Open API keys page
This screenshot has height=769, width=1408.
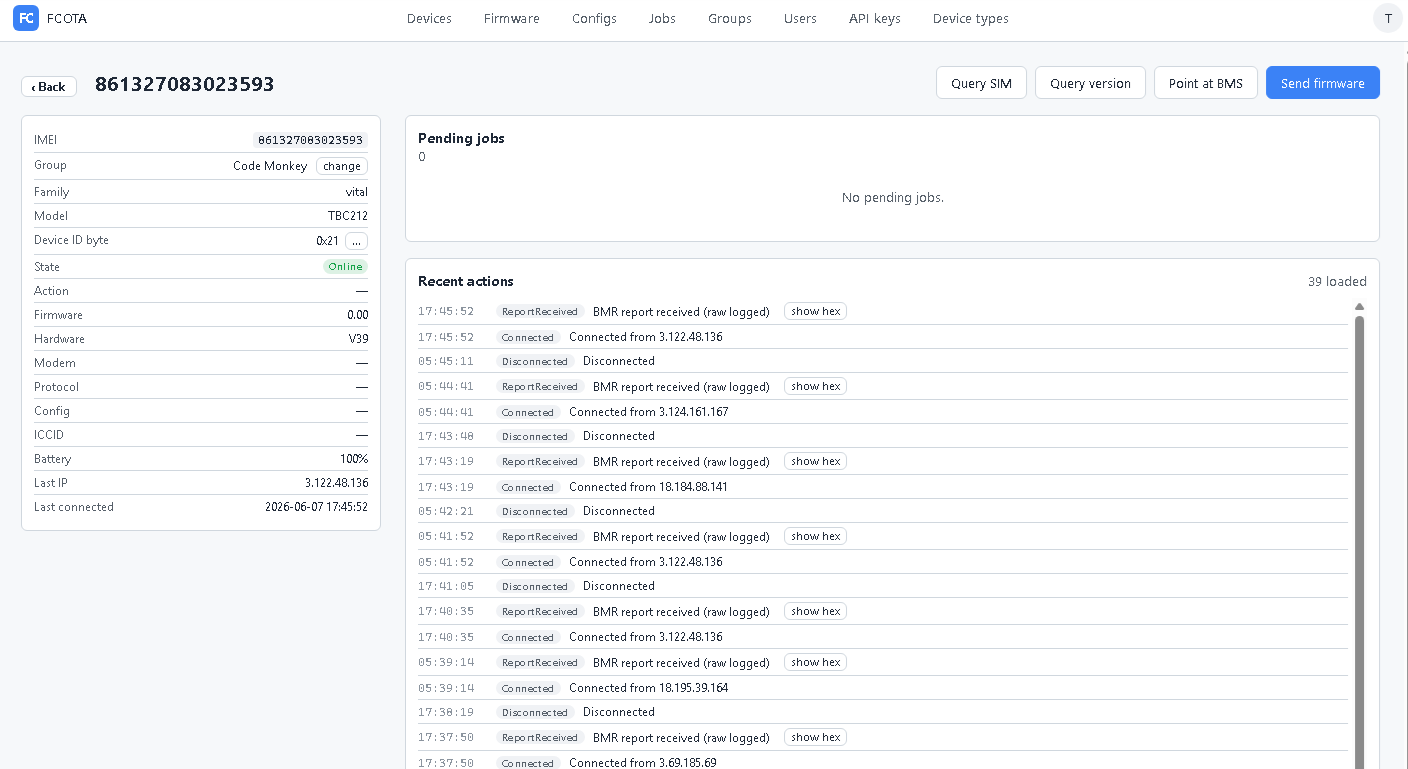874,18
